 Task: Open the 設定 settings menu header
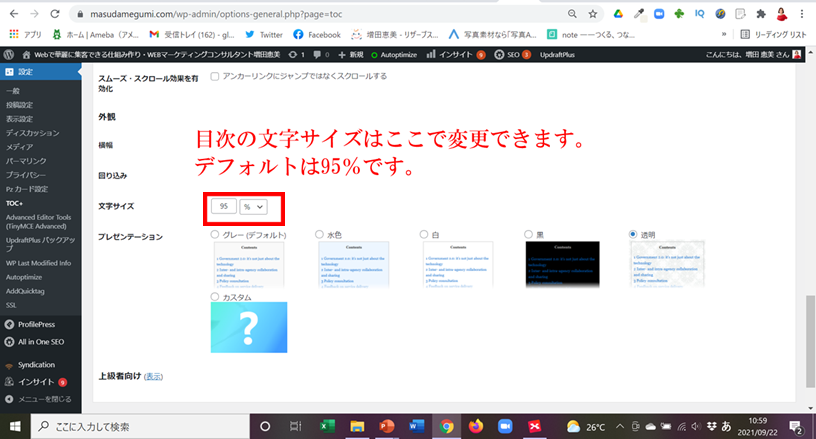pos(41,72)
